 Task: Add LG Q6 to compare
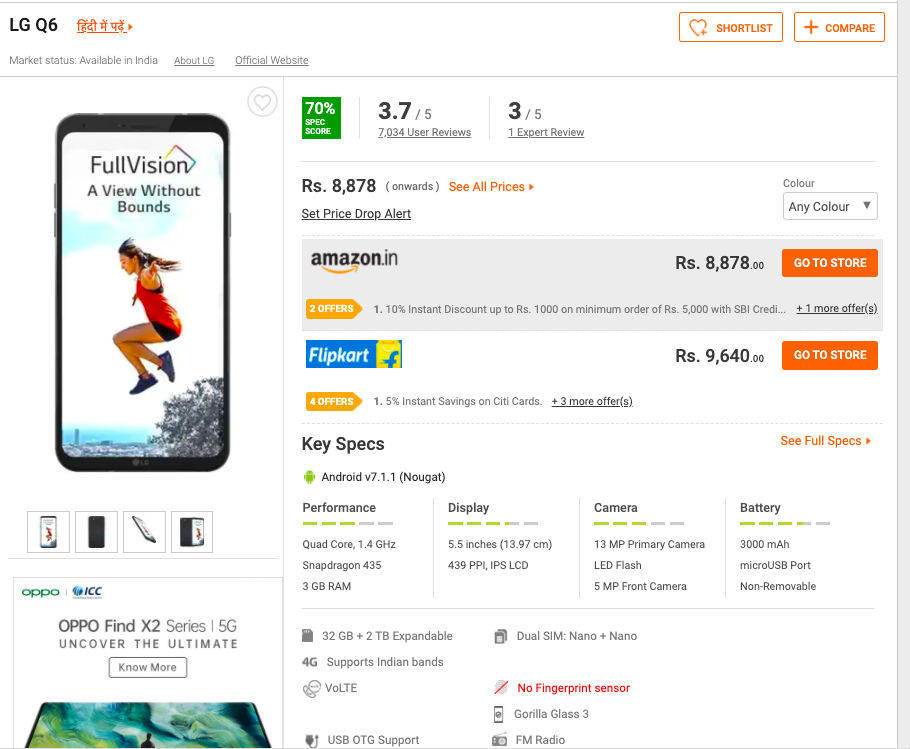pos(839,28)
